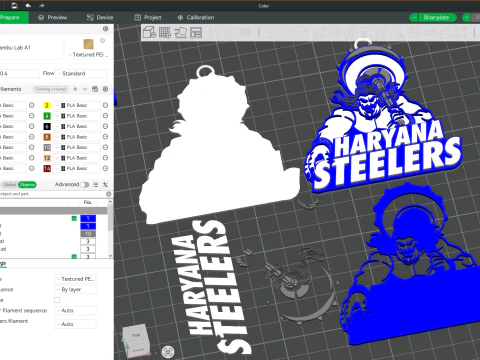Screen dimensions: 480x360
Task: Open filament sequence Auto dropdown
Action: click(75, 311)
